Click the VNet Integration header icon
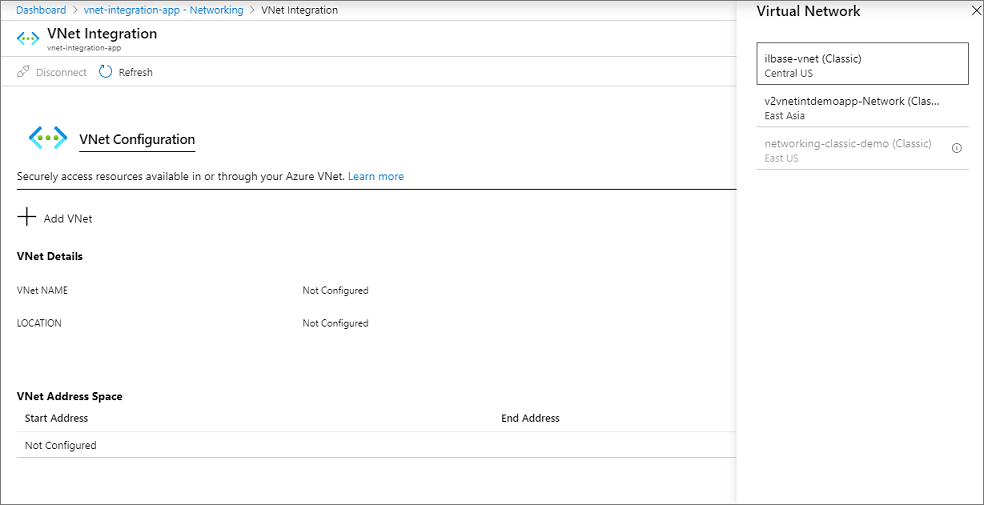Screen dimensions: 984x505 [x=28, y=38]
